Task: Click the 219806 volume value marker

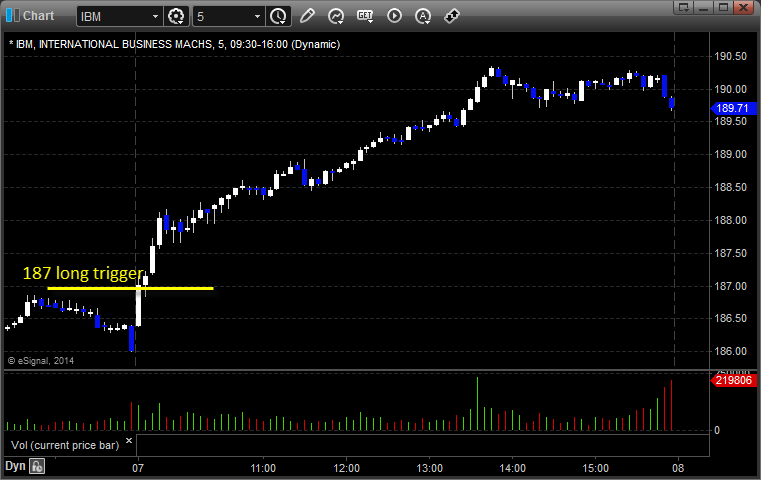Action: coord(733,381)
